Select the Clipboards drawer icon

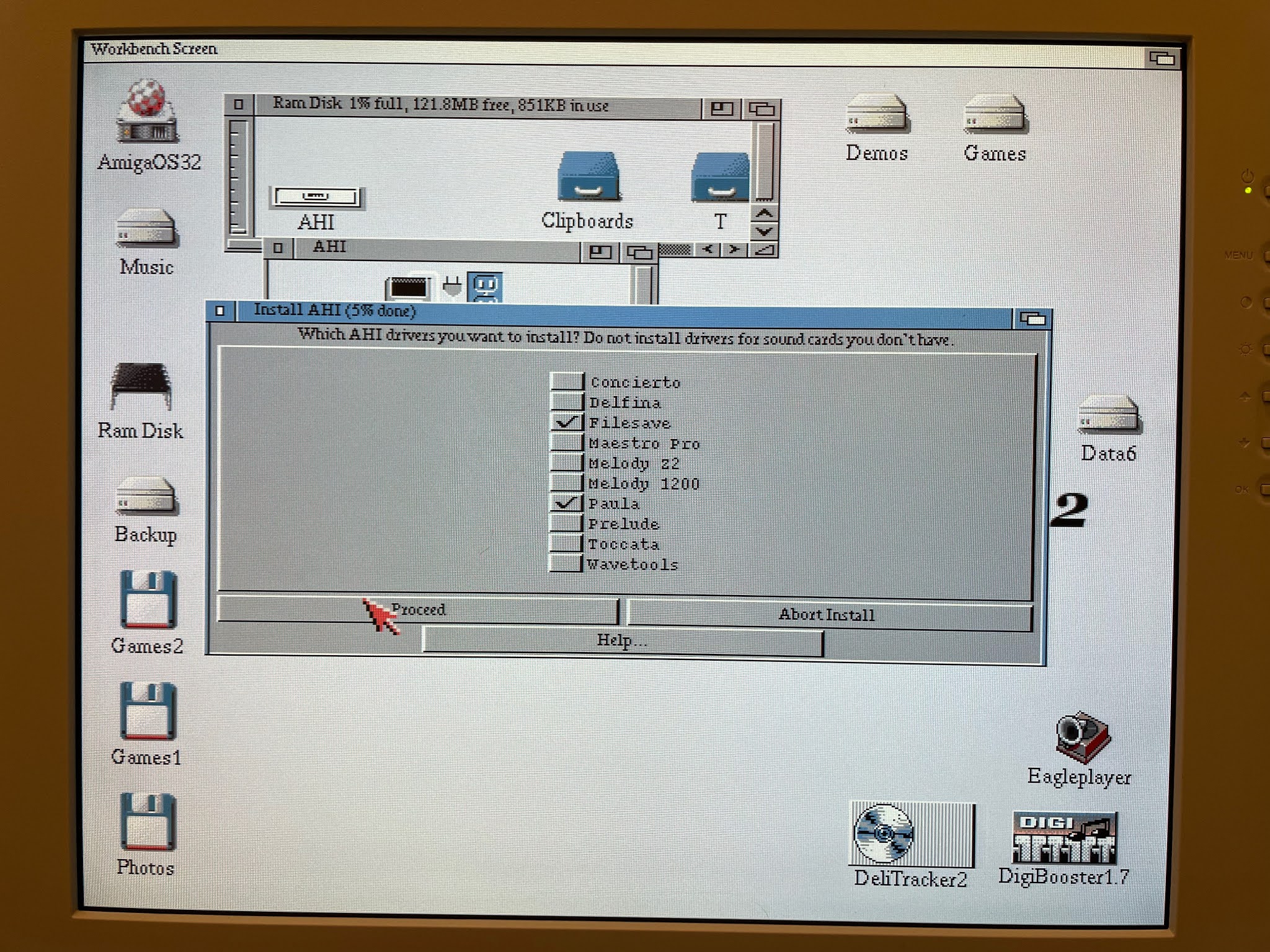588,177
